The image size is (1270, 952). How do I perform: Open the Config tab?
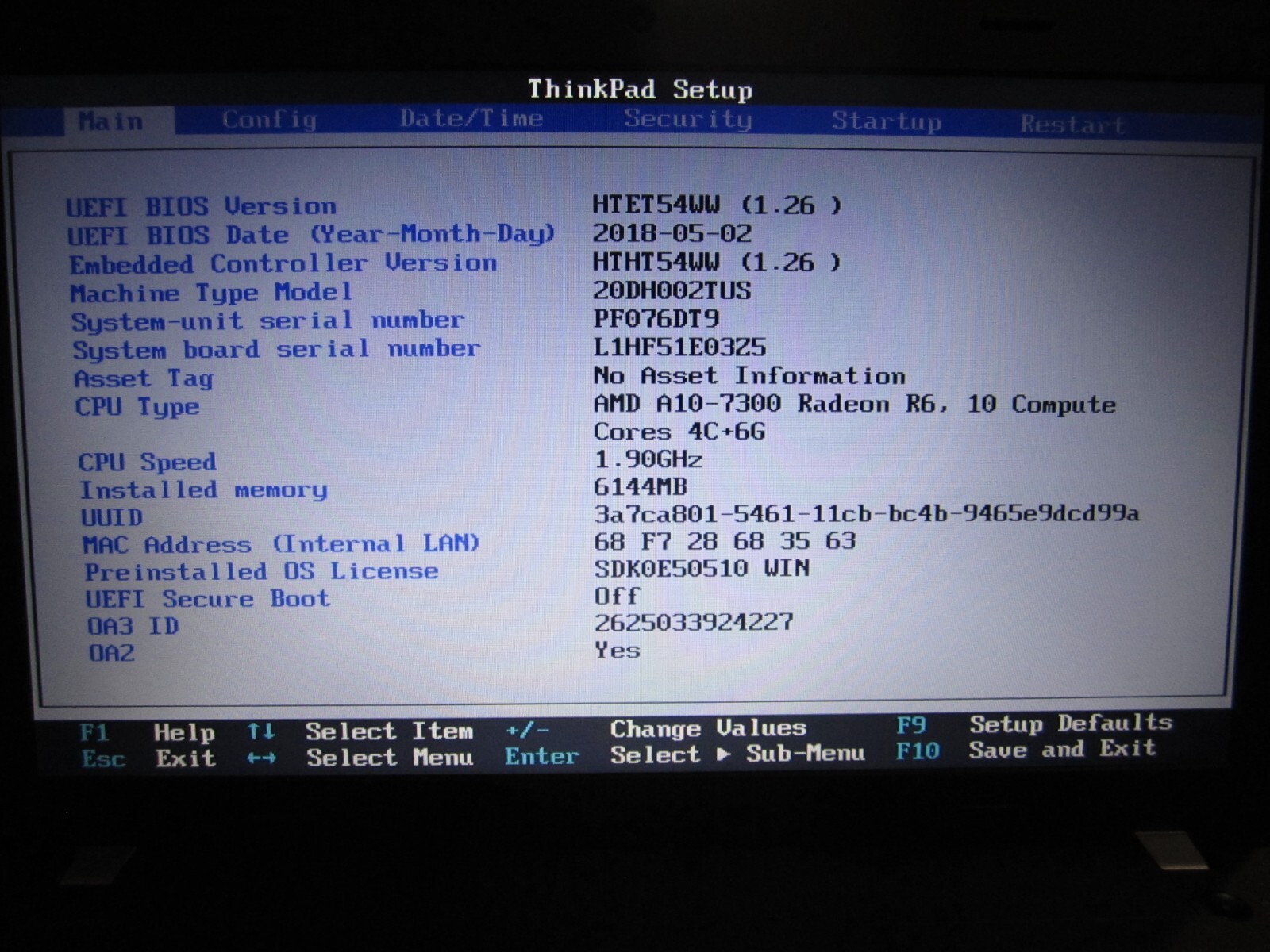(269, 120)
